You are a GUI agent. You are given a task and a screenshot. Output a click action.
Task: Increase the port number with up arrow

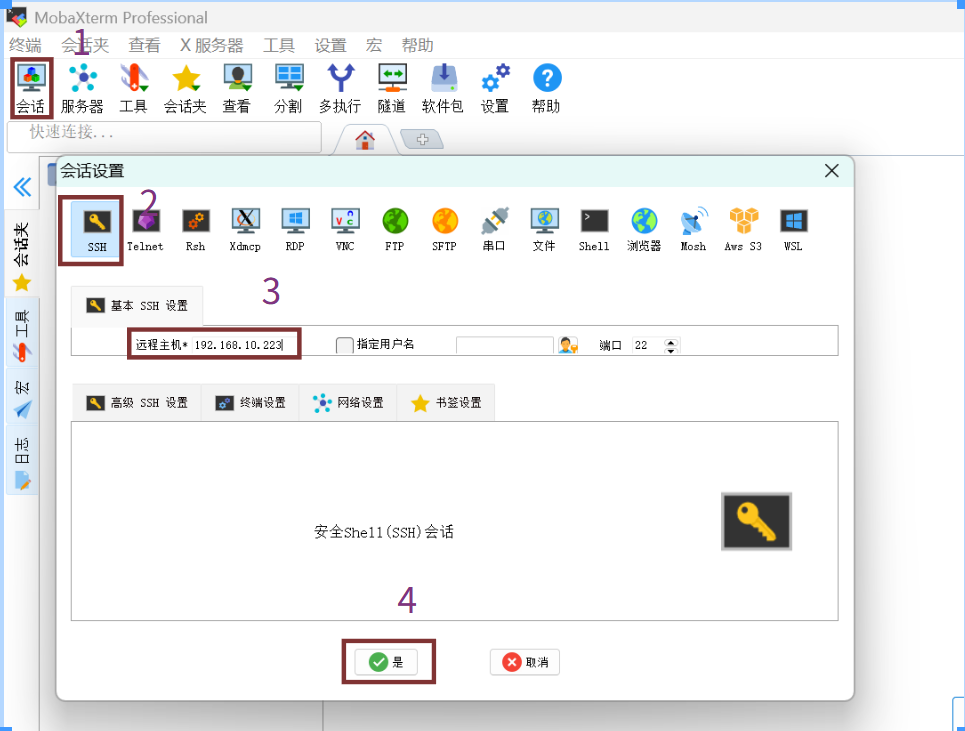(x=671, y=342)
